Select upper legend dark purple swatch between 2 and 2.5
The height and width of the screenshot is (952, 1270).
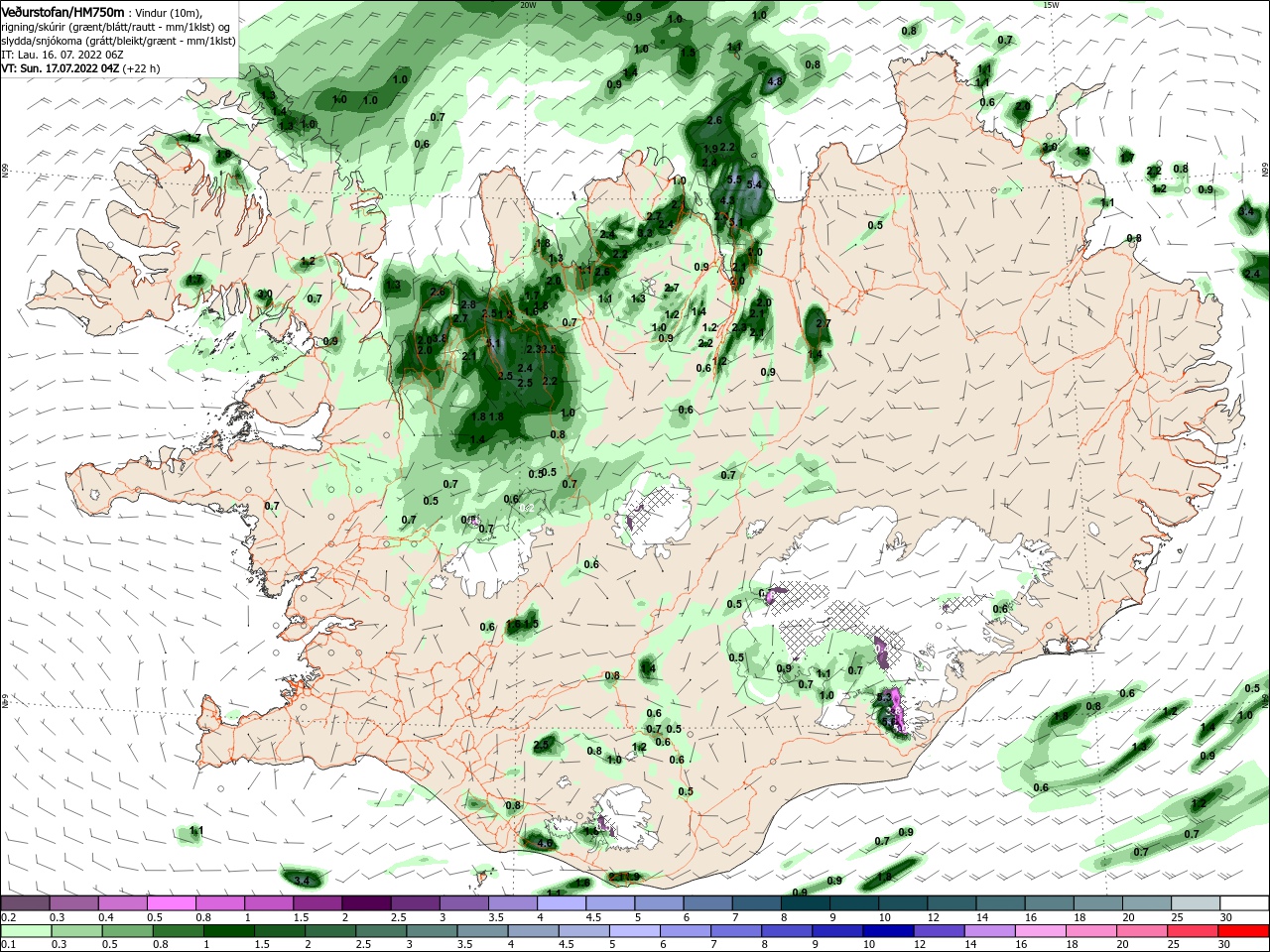366,903
